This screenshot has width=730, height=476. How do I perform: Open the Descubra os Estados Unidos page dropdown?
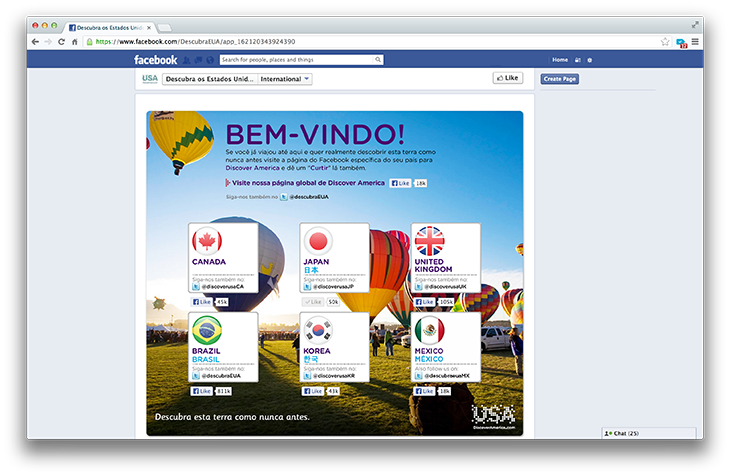click(x=208, y=78)
